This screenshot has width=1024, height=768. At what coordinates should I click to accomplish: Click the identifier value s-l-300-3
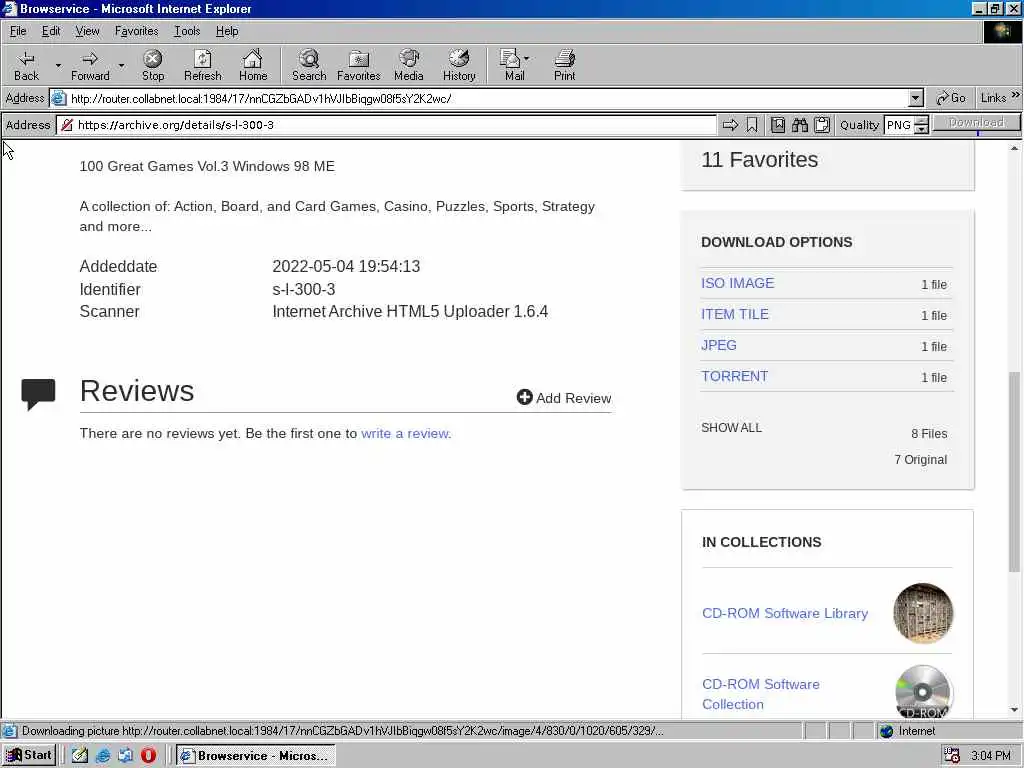coord(304,289)
